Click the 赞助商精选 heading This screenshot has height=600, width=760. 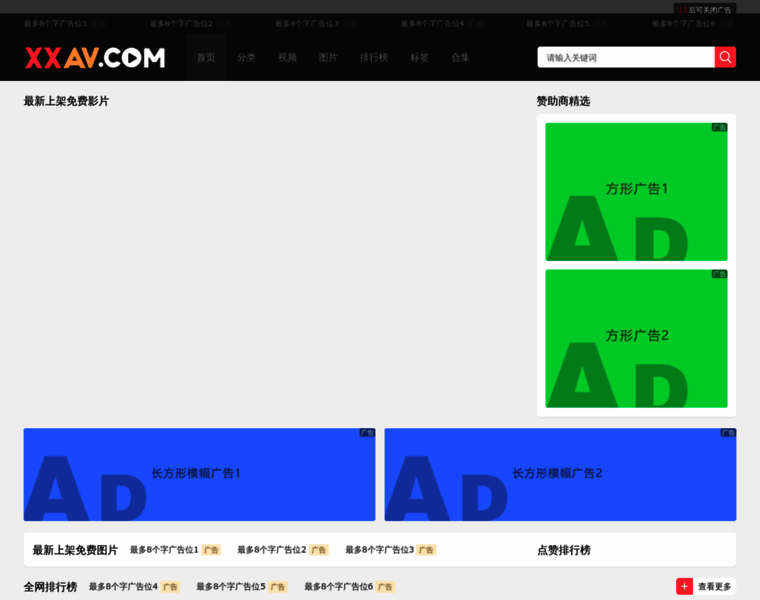(563, 101)
